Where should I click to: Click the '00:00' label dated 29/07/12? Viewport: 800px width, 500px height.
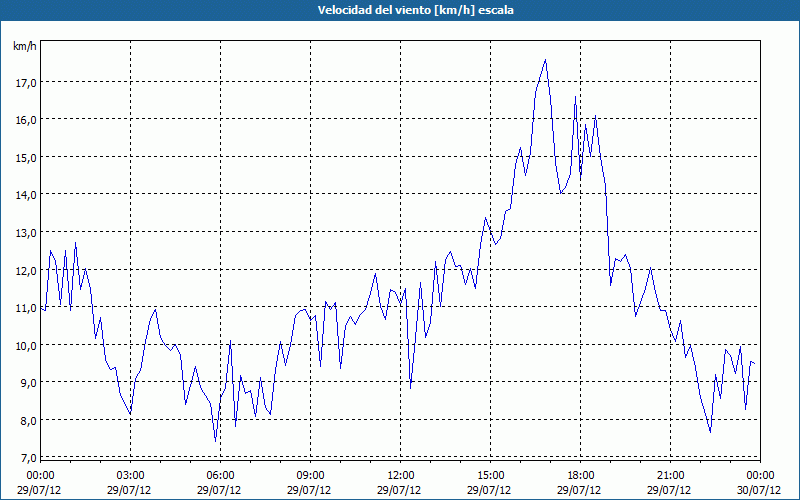[x=40, y=476]
